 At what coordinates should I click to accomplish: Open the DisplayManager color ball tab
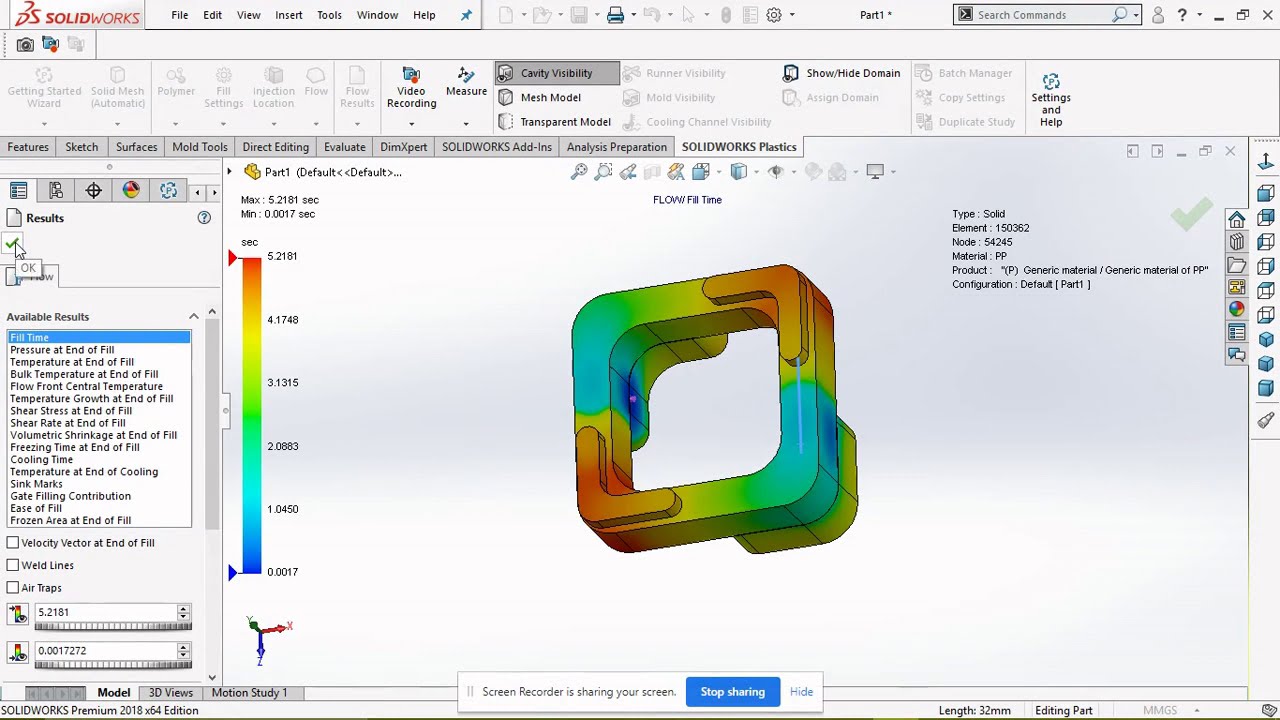tap(131, 191)
